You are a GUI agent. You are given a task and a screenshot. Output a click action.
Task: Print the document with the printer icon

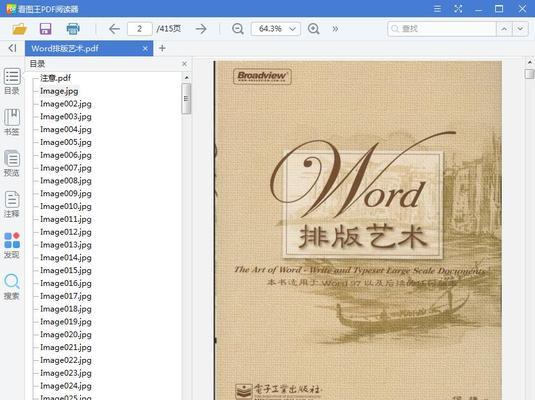73,29
